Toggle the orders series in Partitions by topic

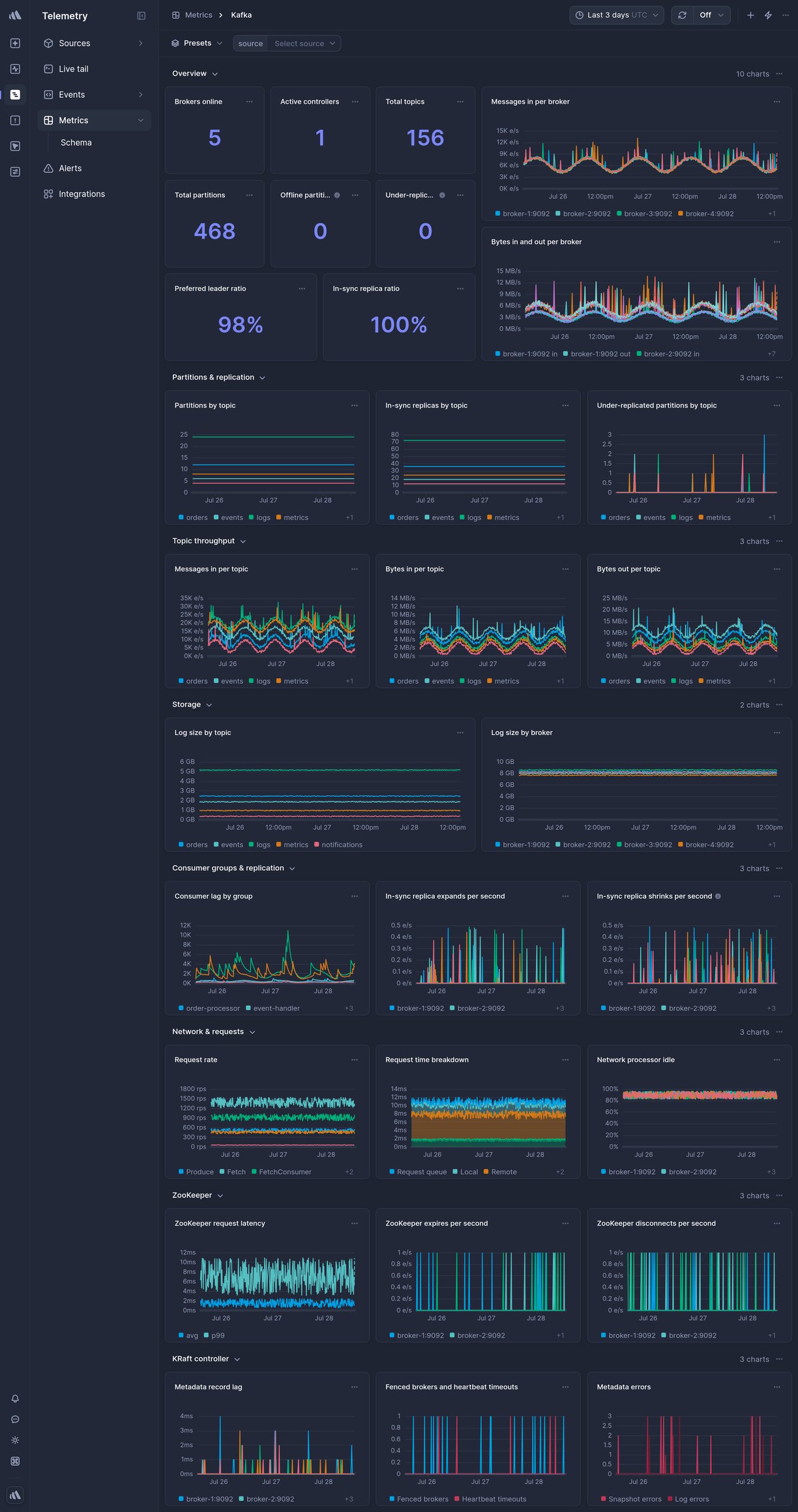click(x=193, y=518)
